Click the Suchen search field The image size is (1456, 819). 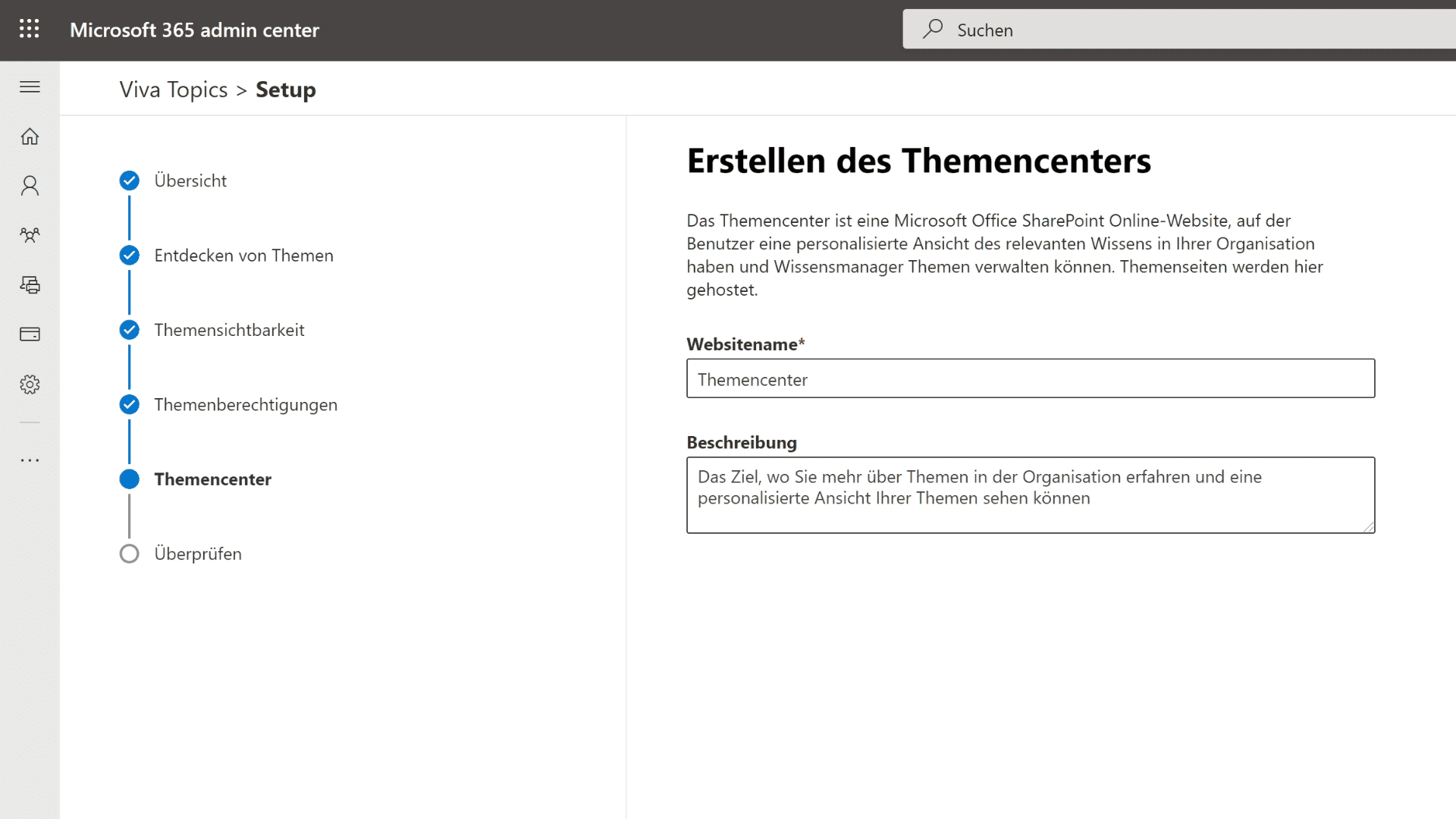[x=1178, y=30]
